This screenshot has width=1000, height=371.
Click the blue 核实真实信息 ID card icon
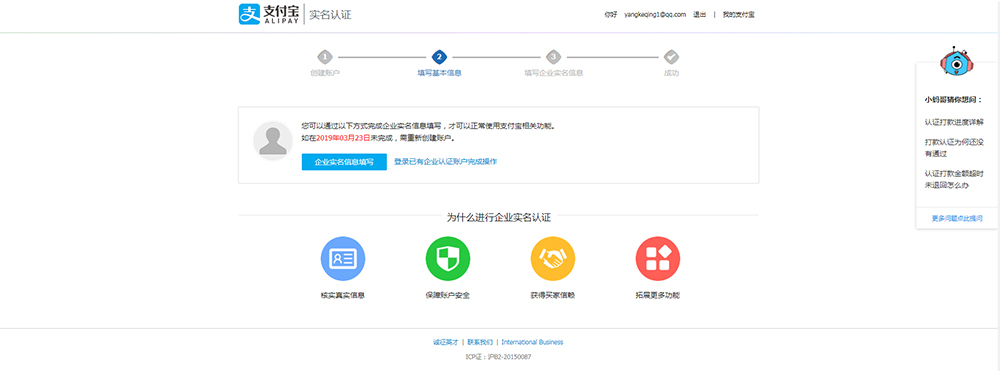(342, 259)
